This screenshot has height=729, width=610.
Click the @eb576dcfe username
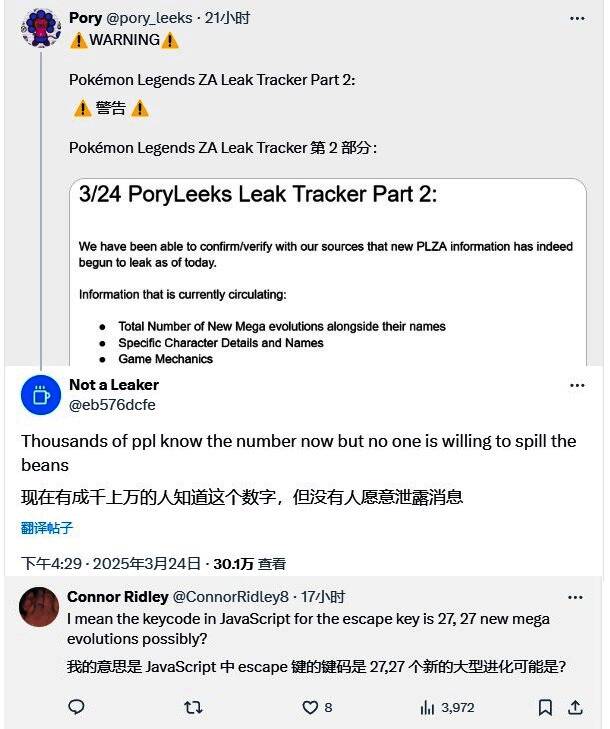click(112, 404)
